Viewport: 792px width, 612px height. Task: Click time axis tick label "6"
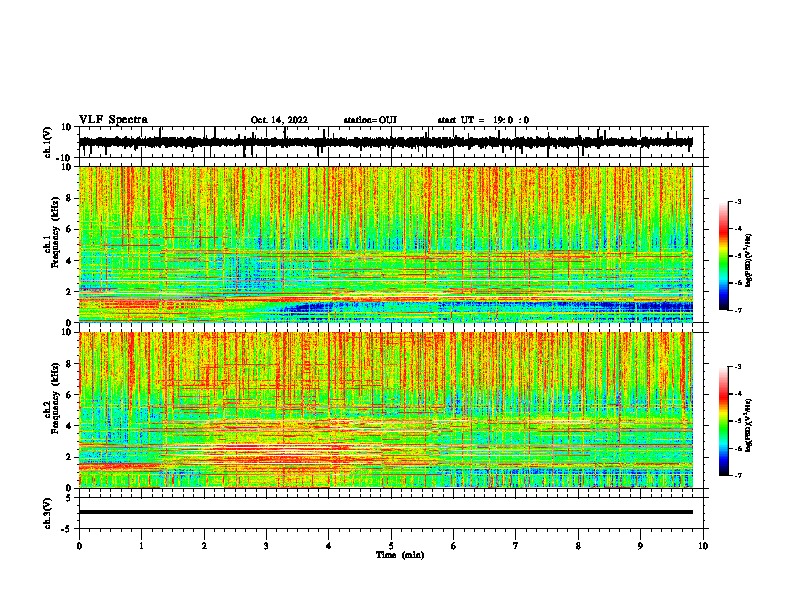[454, 546]
